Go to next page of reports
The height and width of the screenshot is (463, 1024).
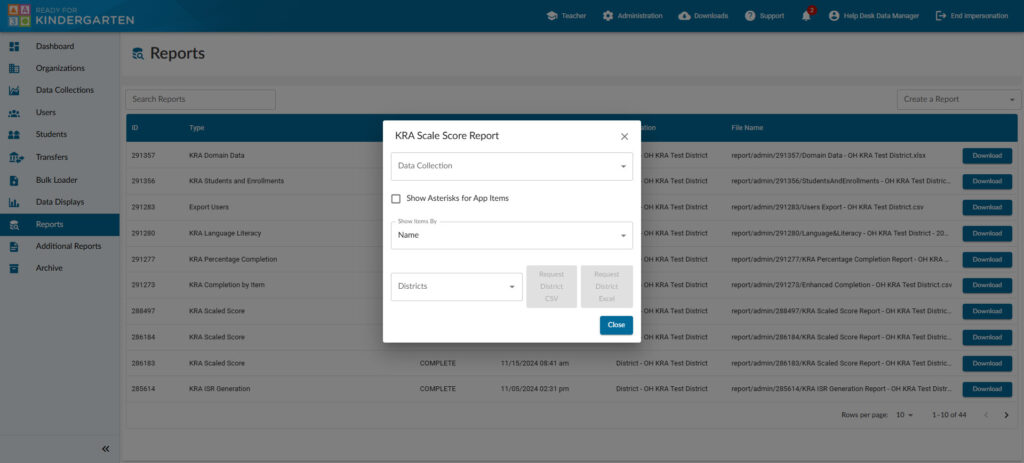[x=1006, y=415]
